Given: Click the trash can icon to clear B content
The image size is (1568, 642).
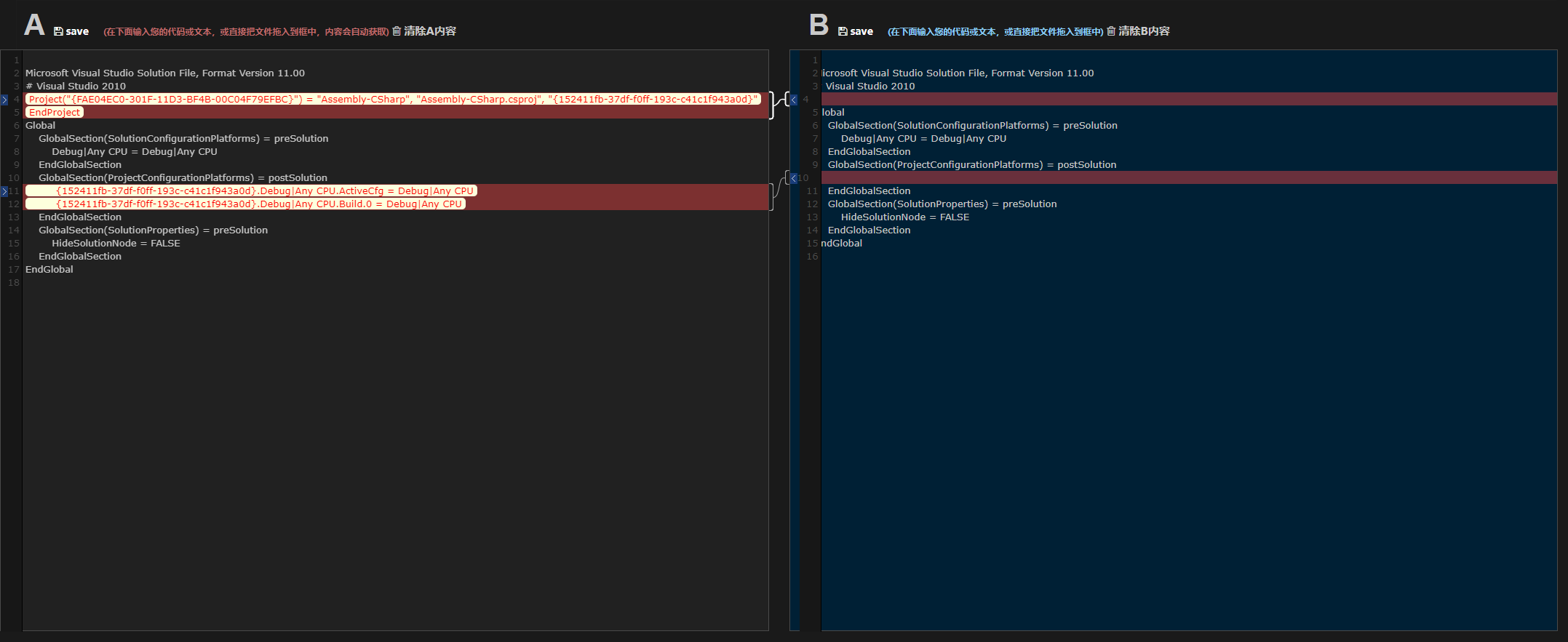Looking at the screenshot, I should click(1111, 31).
